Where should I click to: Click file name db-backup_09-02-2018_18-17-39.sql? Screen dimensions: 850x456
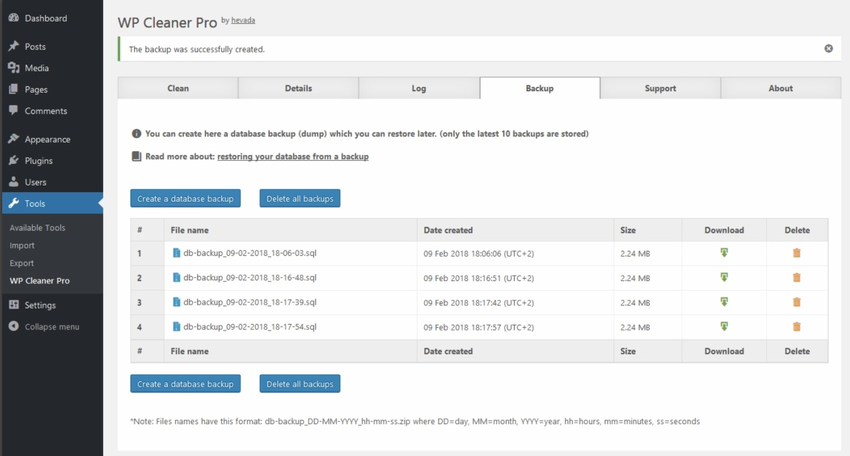(250, 302)
